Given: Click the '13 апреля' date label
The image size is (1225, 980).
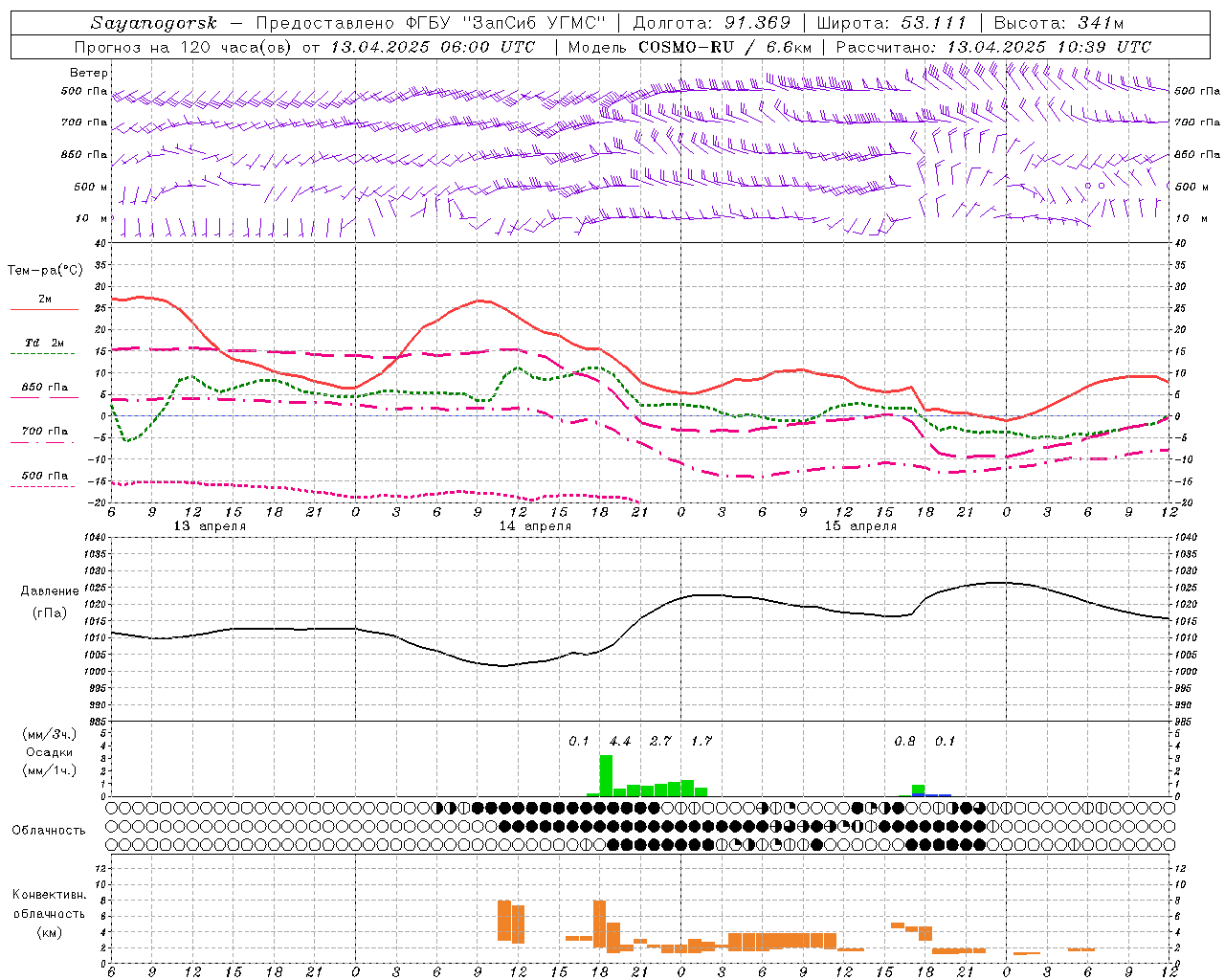Looking at the screenshot, I should (x=210, y=526).
